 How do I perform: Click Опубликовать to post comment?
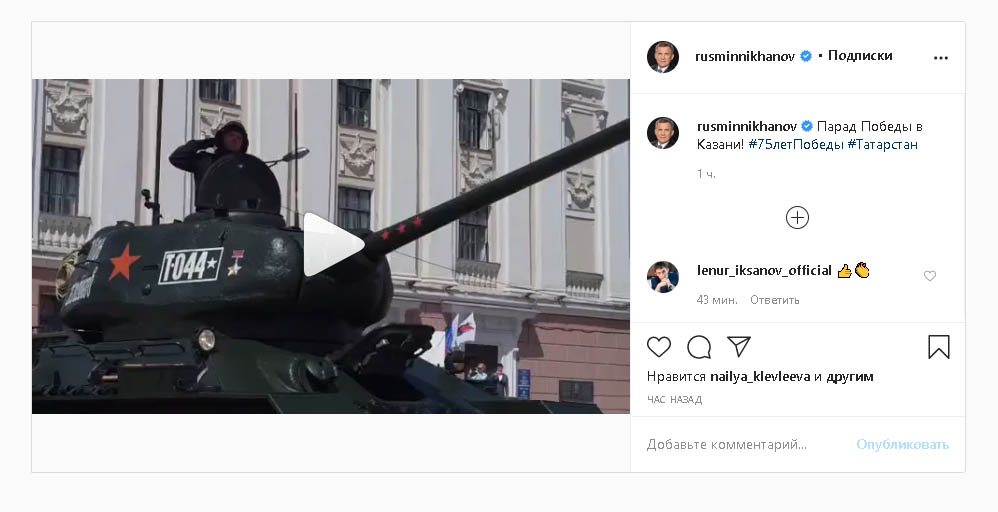(903, 444)
